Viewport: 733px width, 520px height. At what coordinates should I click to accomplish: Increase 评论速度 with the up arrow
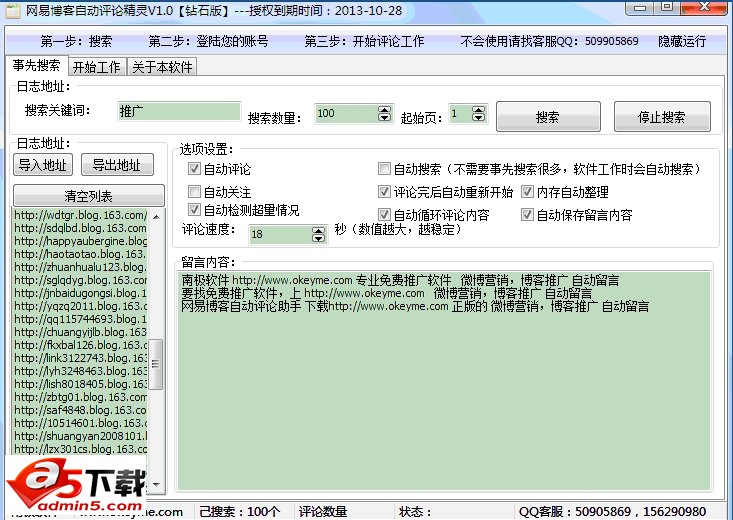pyautogui.click(x=318, y=231)
